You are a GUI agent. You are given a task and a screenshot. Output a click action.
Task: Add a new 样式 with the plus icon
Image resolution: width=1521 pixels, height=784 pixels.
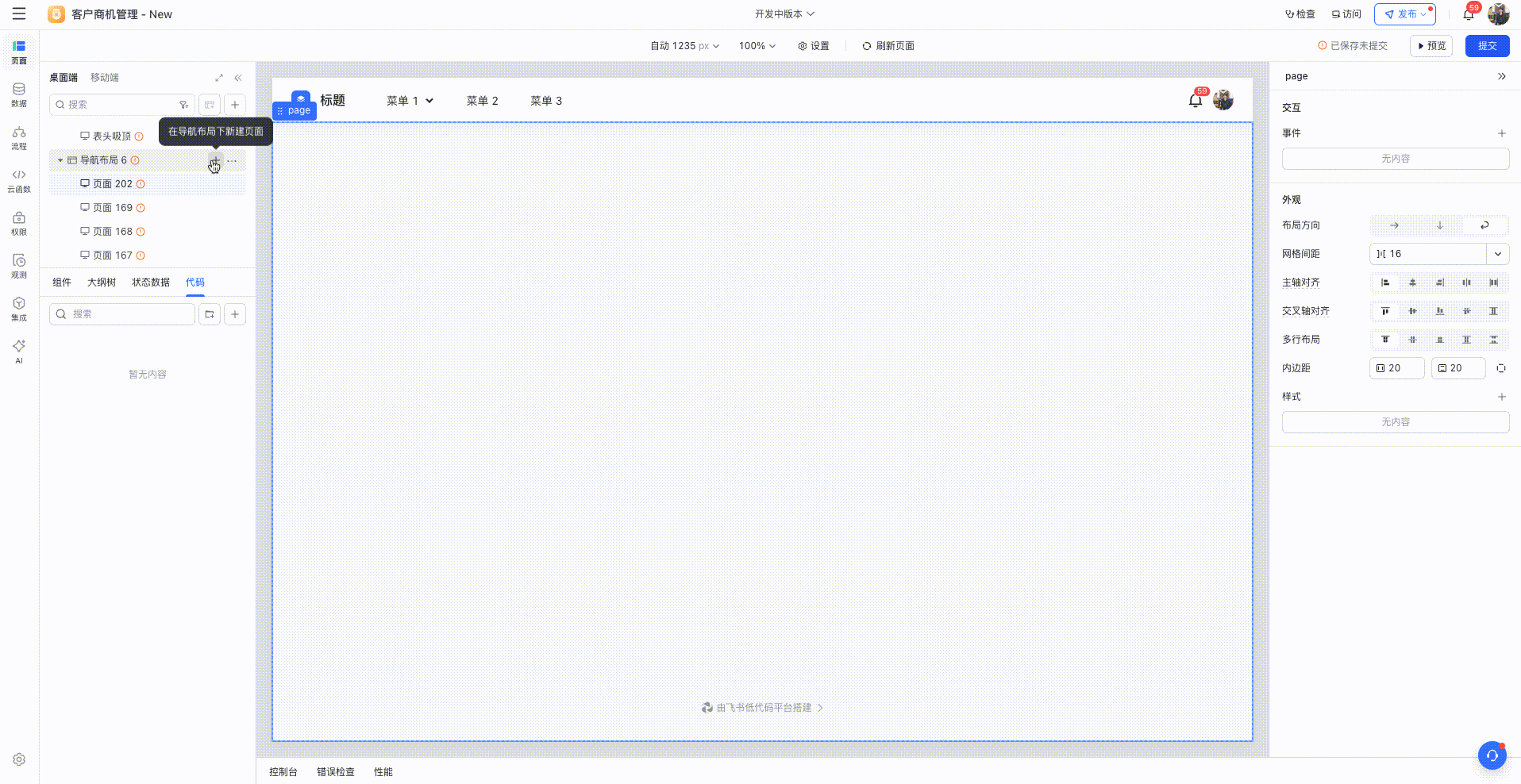click(x=1502, y=397)
